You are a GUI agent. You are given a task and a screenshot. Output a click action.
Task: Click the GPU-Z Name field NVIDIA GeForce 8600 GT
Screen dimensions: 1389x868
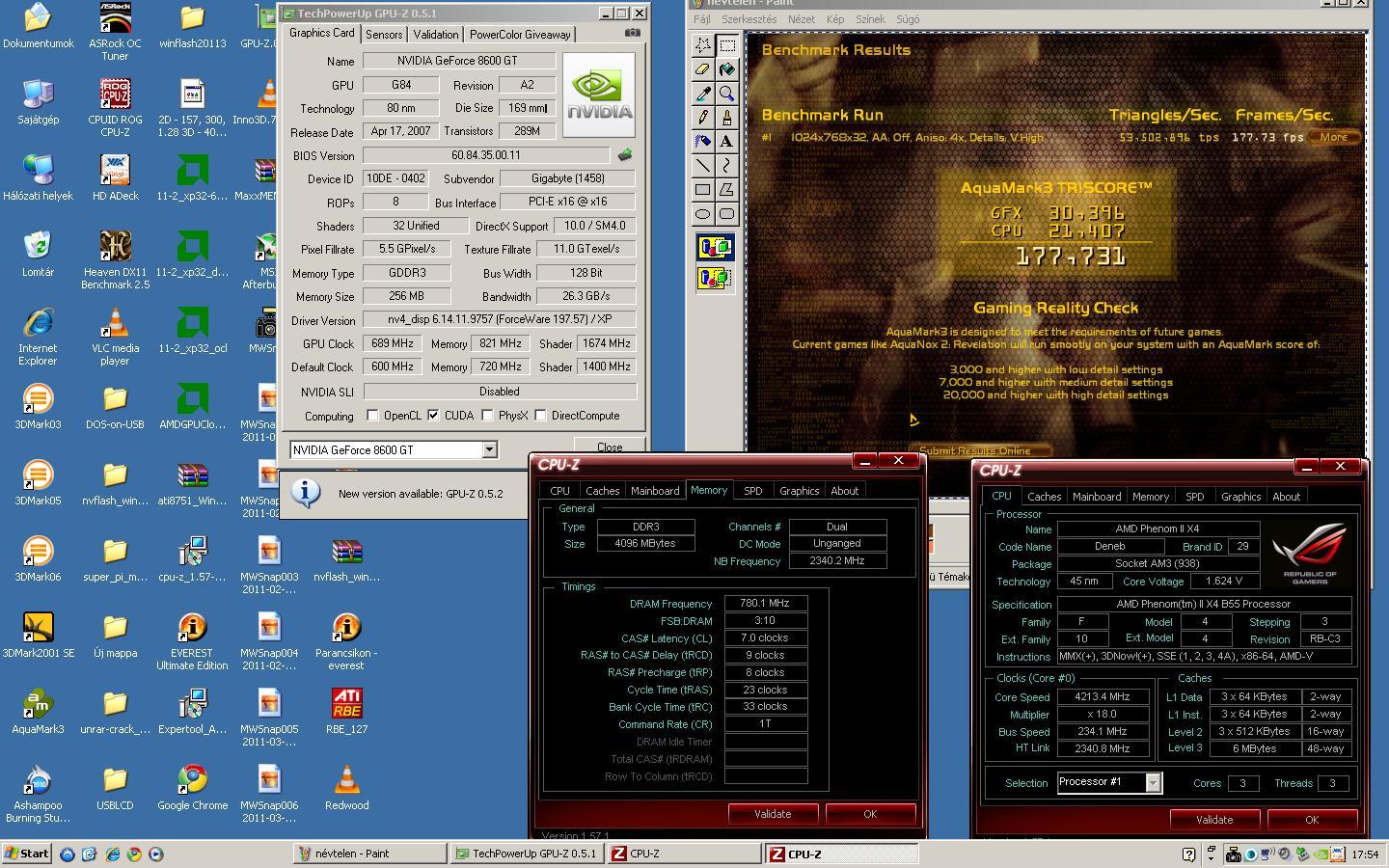459,61
